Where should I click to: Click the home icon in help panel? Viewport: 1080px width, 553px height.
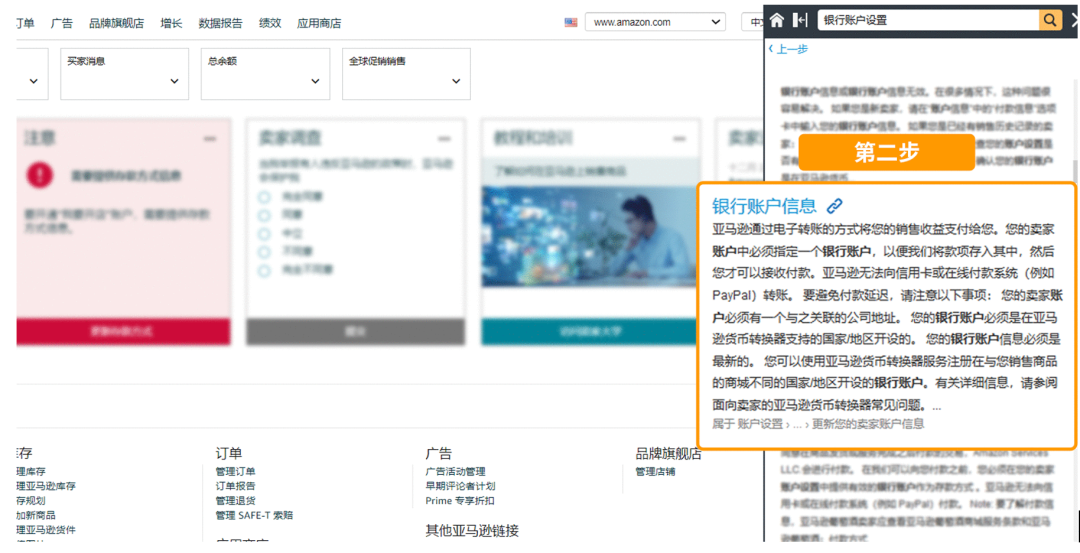click(x=777, y=20)
